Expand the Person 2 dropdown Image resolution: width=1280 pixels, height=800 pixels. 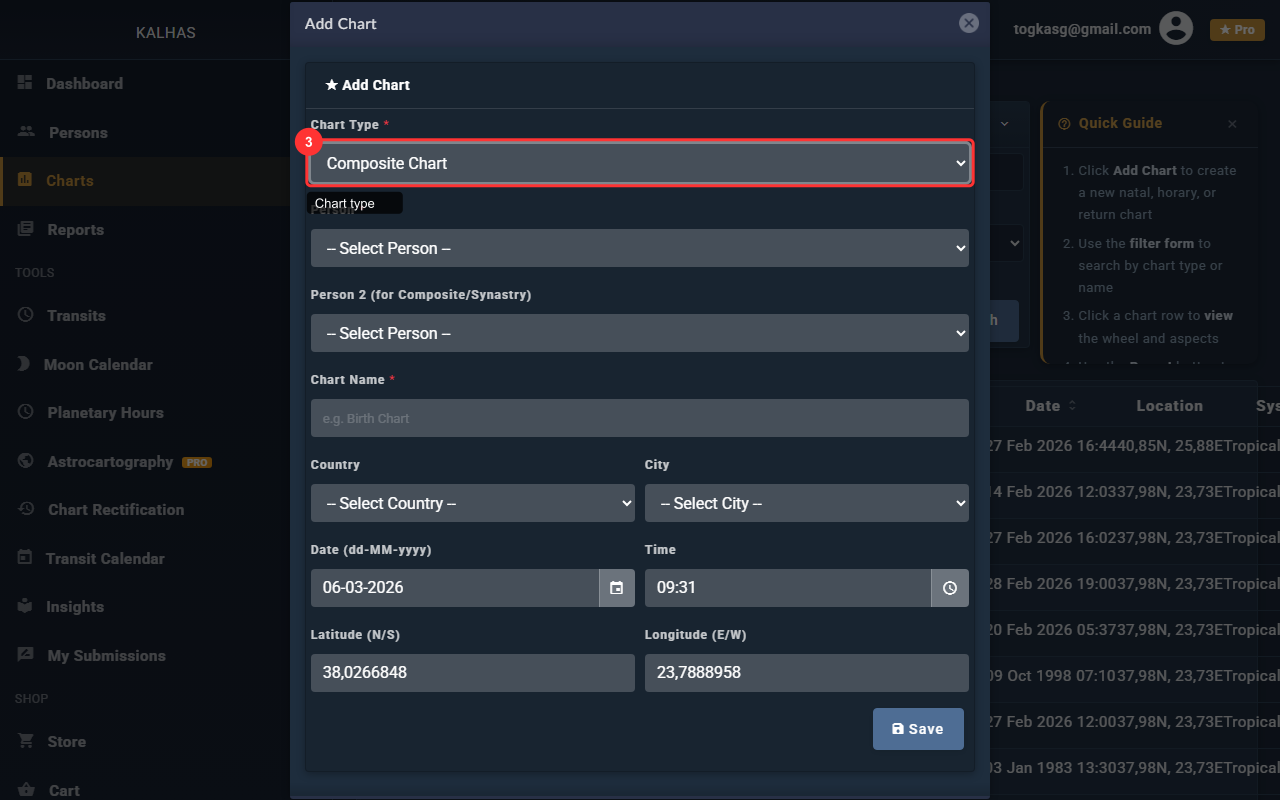click(640, 333)
